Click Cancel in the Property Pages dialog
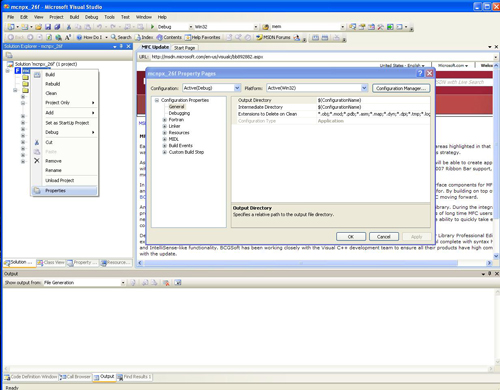 click(x=384, y=237)
